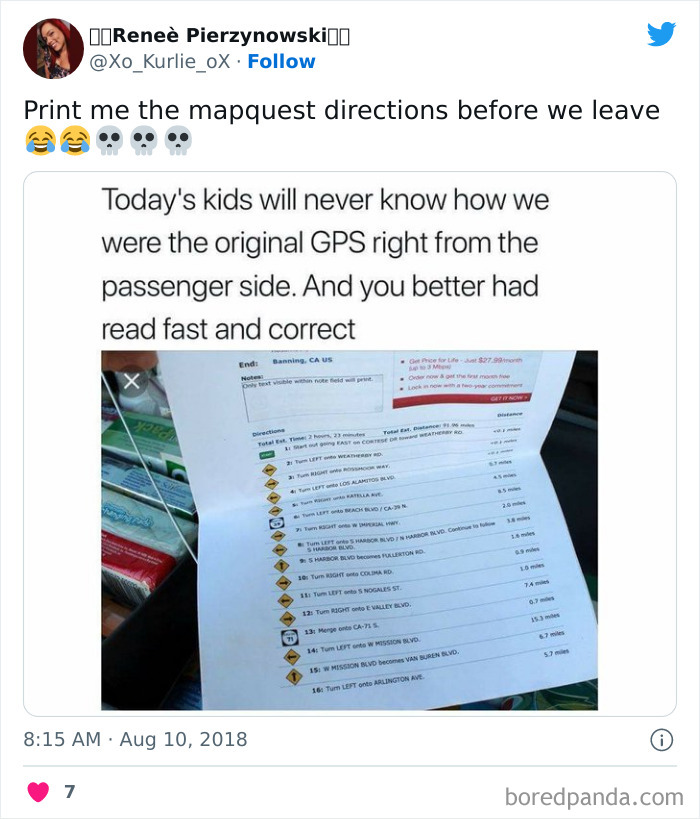Open the tweet info circle icon
Image resolution: width=700 pixels, height=819 pixels.
(x=660, y=740)
